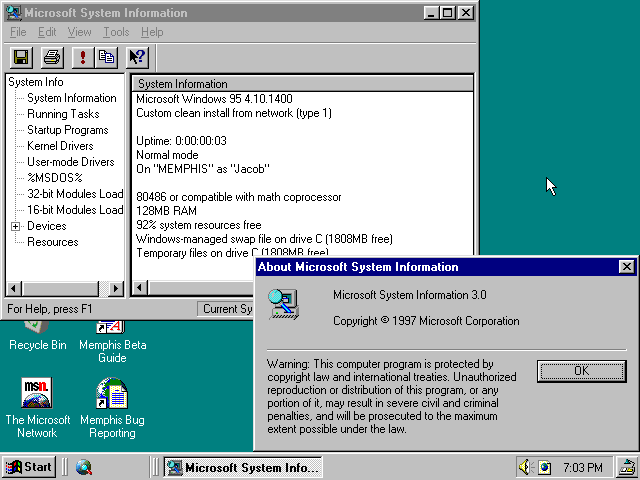The height and width of the screenshot is (480, 640).
Task: Click the Start button
Action: [29, 467]
